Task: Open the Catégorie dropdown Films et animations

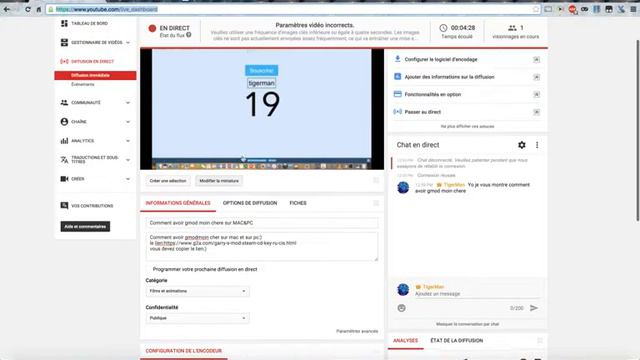Action: [x=198, y=291]
